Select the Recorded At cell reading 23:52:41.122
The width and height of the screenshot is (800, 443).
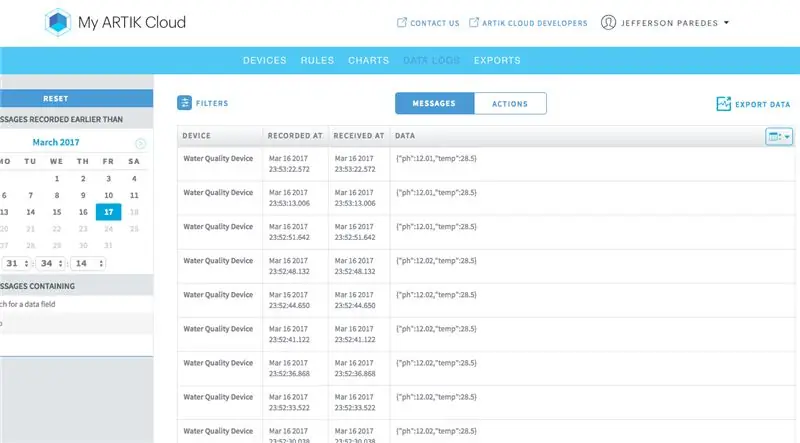click(295, 334)
